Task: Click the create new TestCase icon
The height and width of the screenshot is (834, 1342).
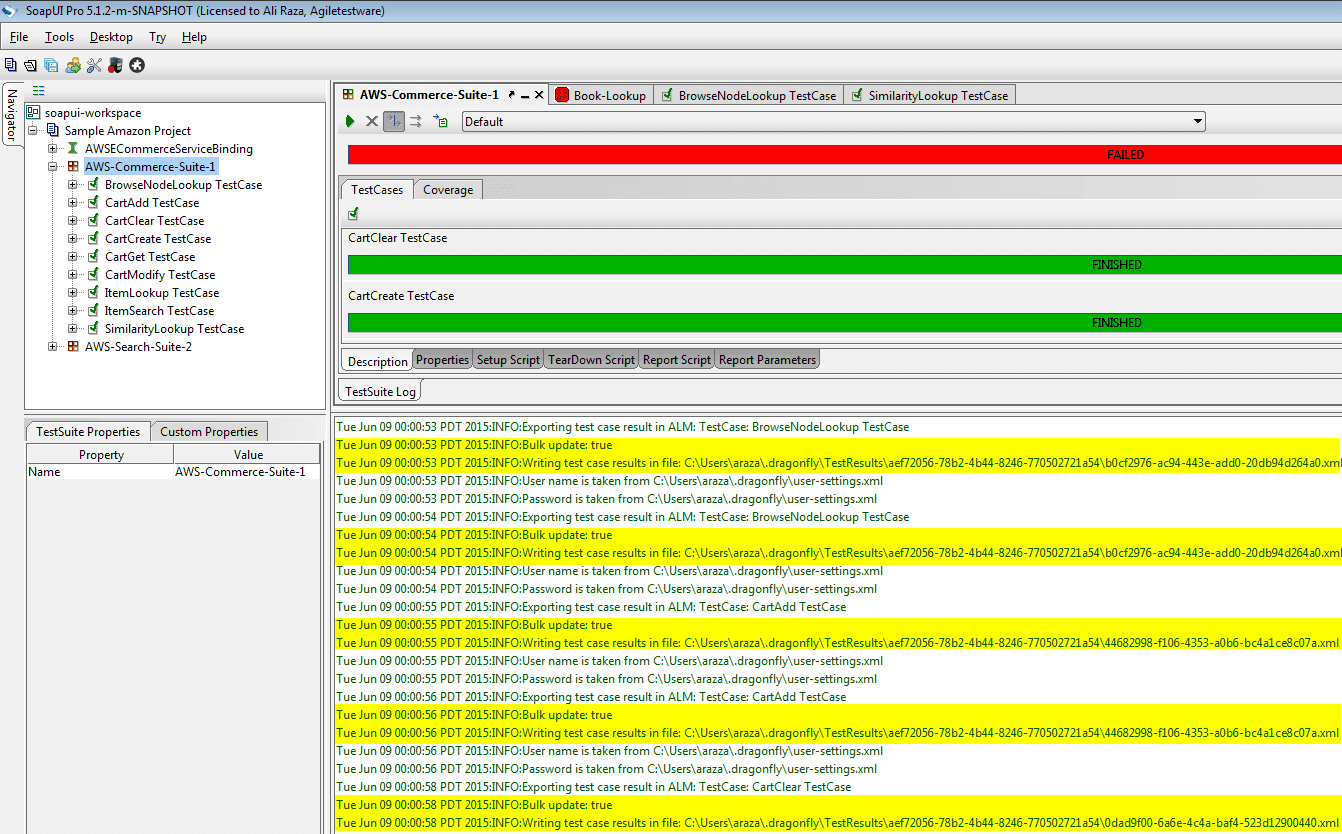Action: click(x=440, y=121)
